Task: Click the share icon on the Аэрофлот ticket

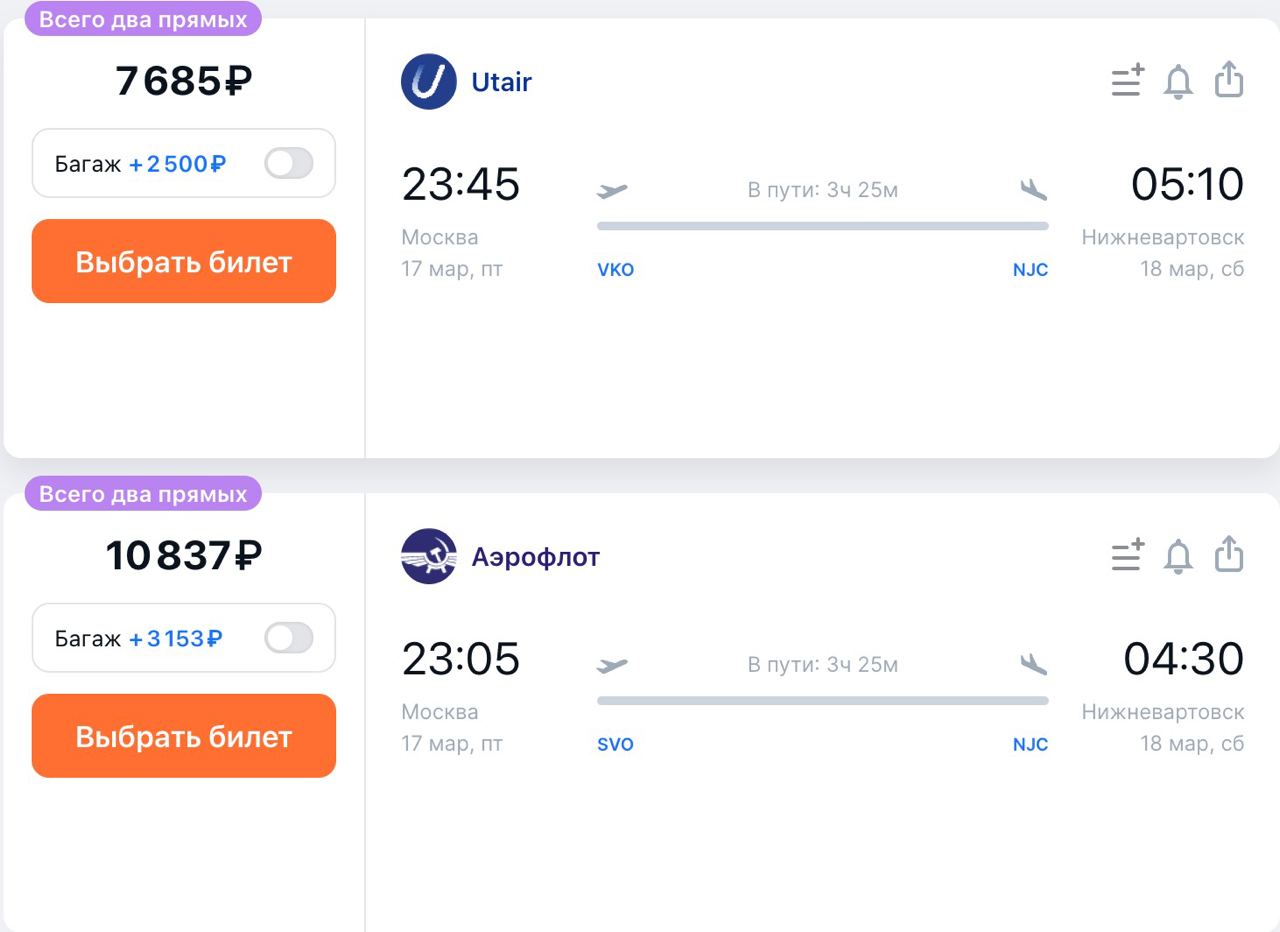Action: click(x=1229, y=556)
